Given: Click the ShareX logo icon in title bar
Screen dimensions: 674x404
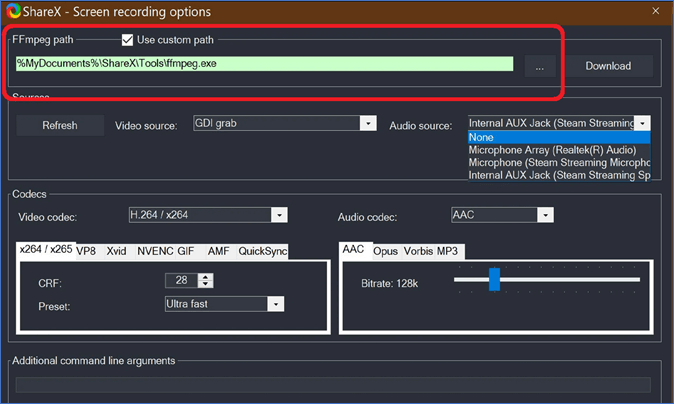Looking at the screenshot, I should click(13, 11).
